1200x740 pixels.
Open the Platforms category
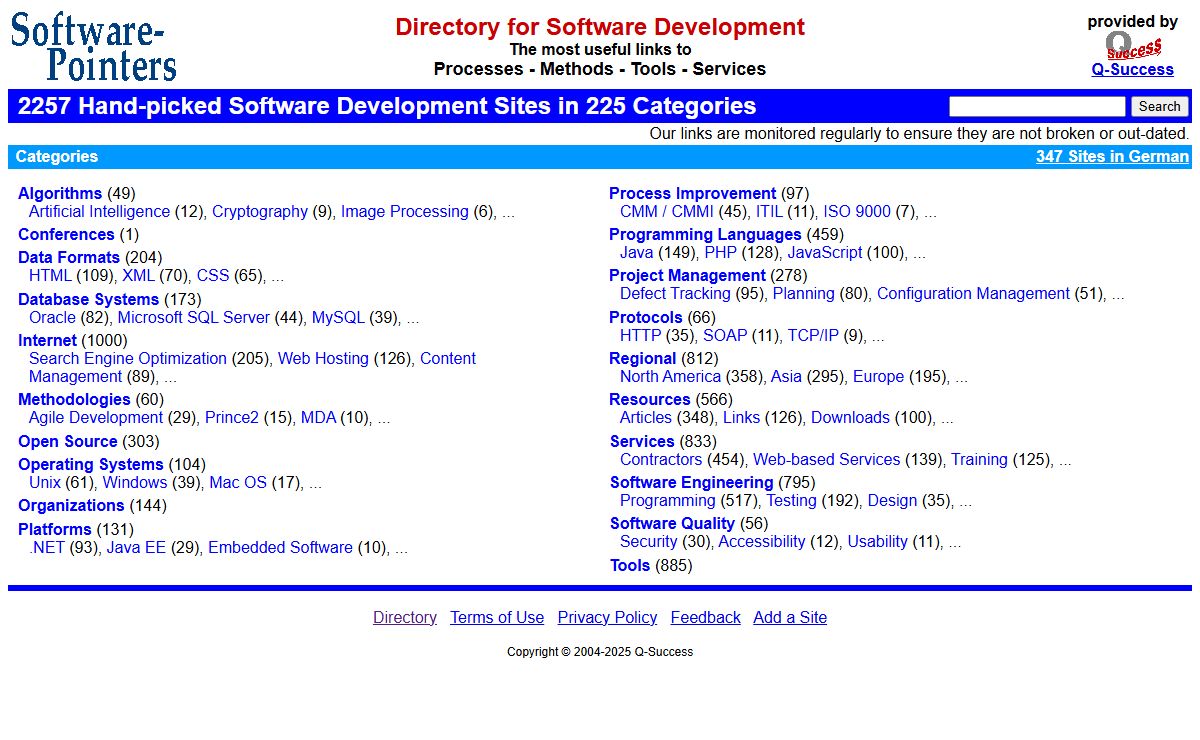pyautogui.click(x=54, y=530)
